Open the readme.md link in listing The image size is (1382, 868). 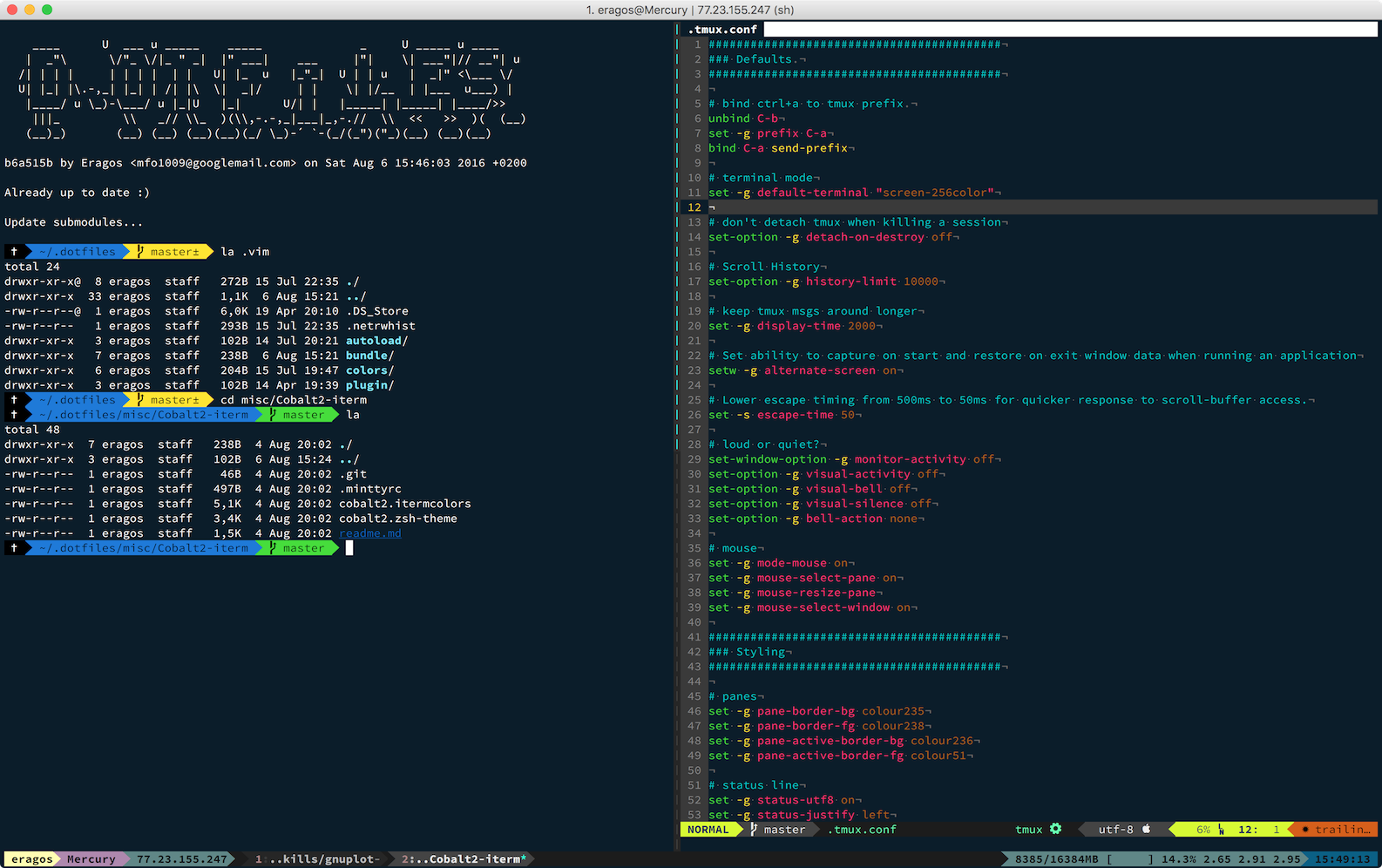click(369, 533)
